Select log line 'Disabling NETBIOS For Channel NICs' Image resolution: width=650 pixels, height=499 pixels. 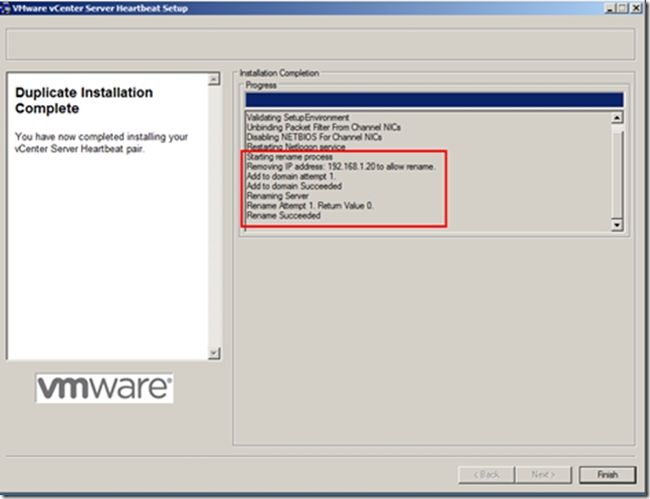coord(314,137)
